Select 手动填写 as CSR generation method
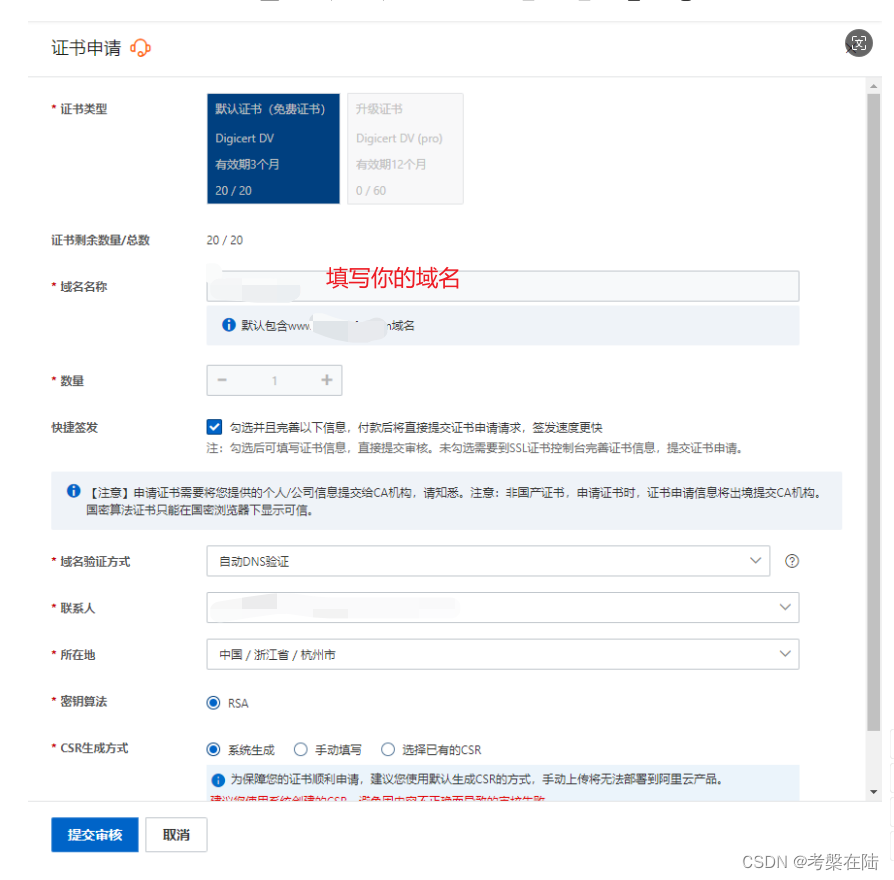 [x=300, y=749]
